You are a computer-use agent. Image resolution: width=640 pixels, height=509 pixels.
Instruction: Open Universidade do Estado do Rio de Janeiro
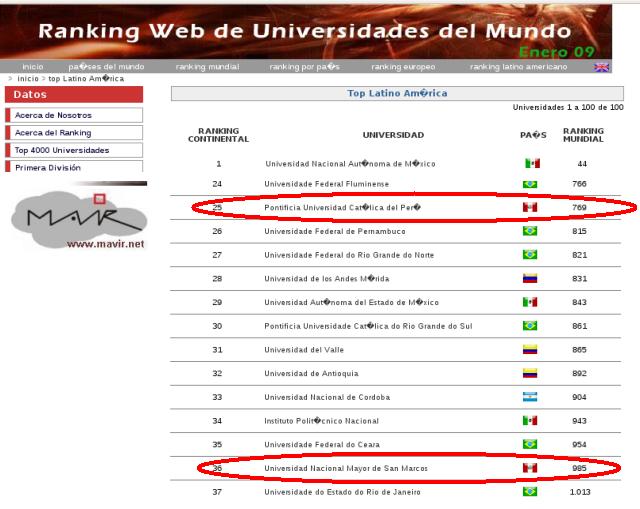pyautogui.click(x=342, y=491)
